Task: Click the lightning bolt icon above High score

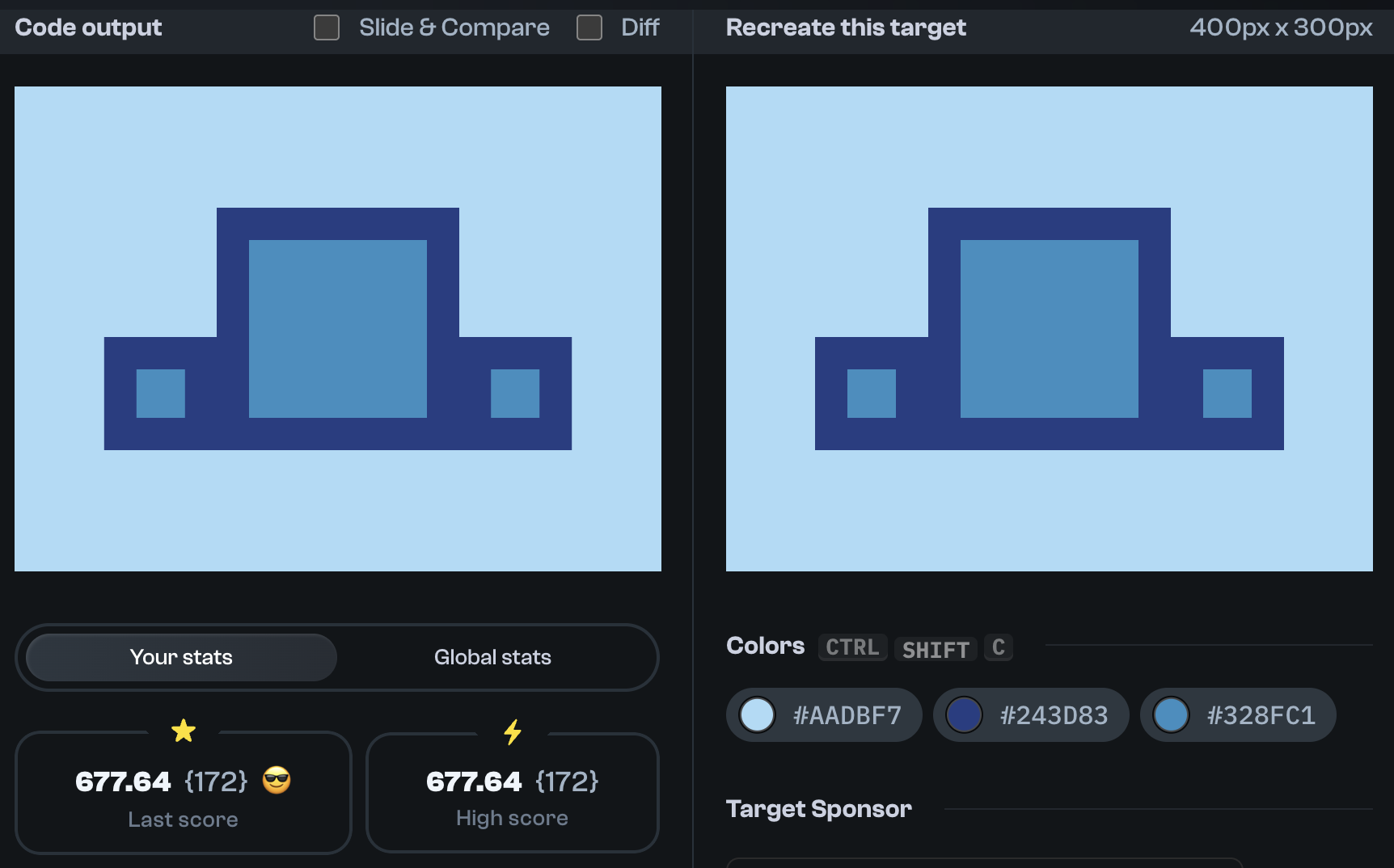Action: [513, 731]
